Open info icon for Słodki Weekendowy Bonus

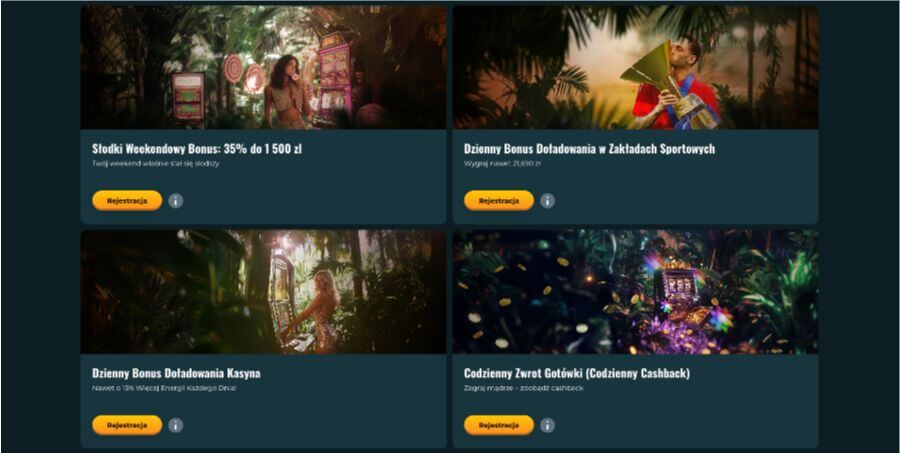176,201
